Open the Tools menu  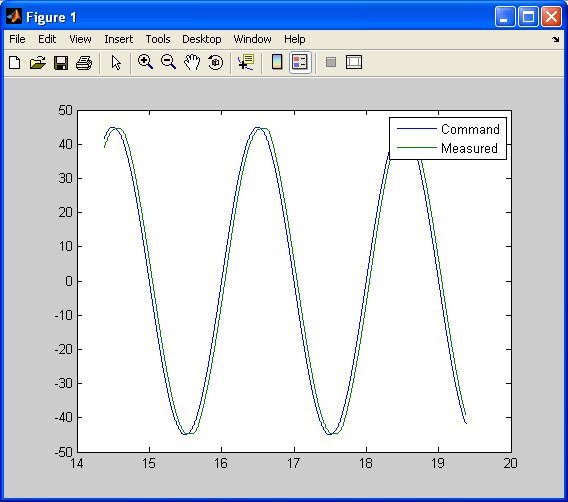[158, 39]
